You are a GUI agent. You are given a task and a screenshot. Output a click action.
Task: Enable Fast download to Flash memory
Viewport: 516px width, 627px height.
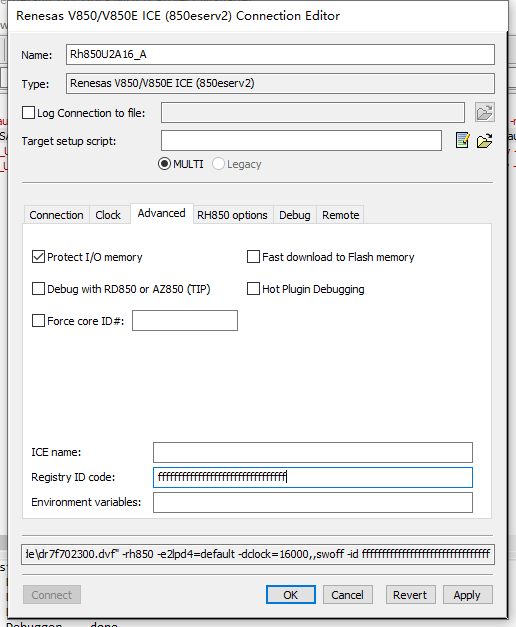[x=253, y=257]
